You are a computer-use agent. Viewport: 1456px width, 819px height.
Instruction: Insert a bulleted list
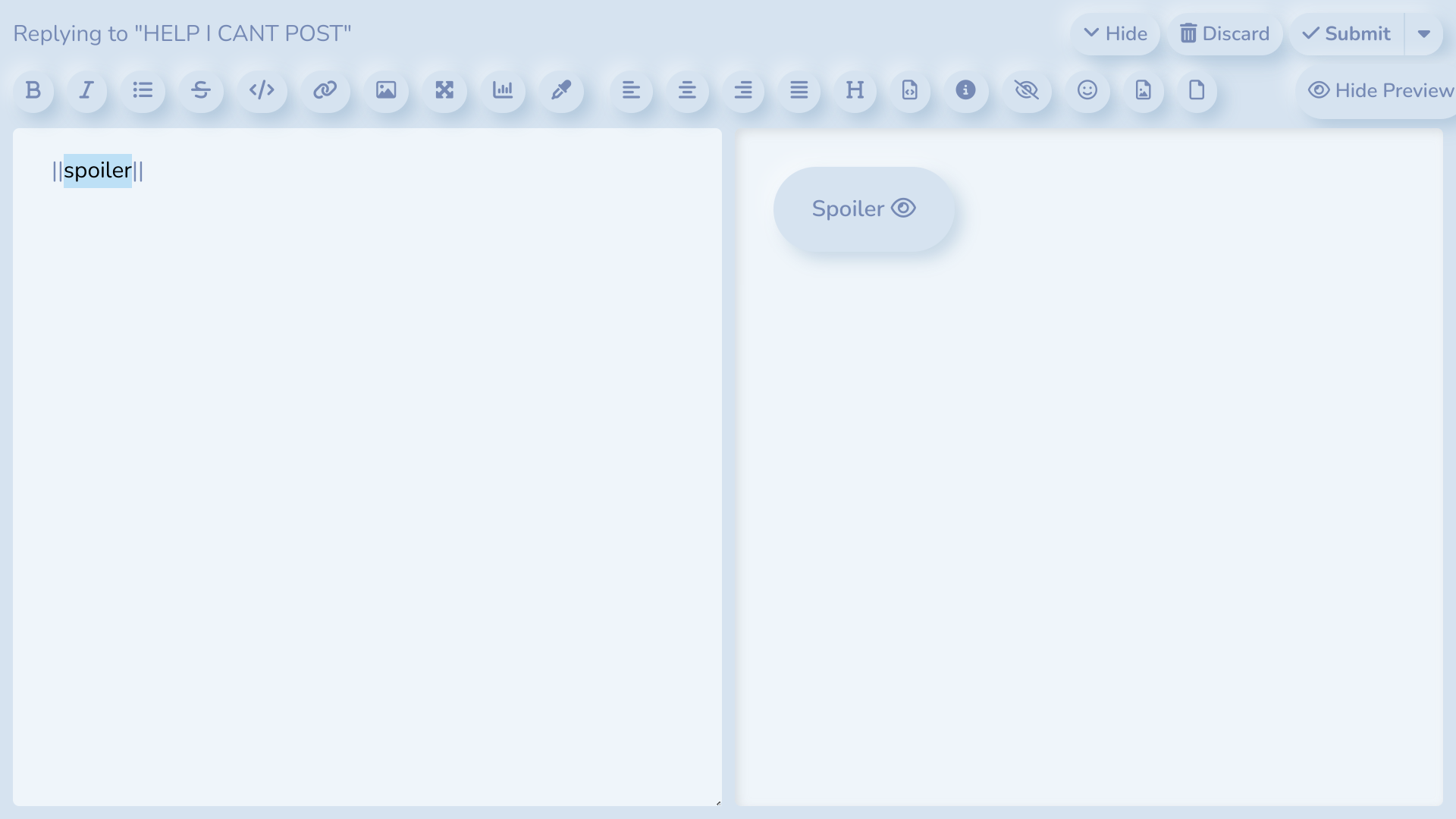[143, 90]
